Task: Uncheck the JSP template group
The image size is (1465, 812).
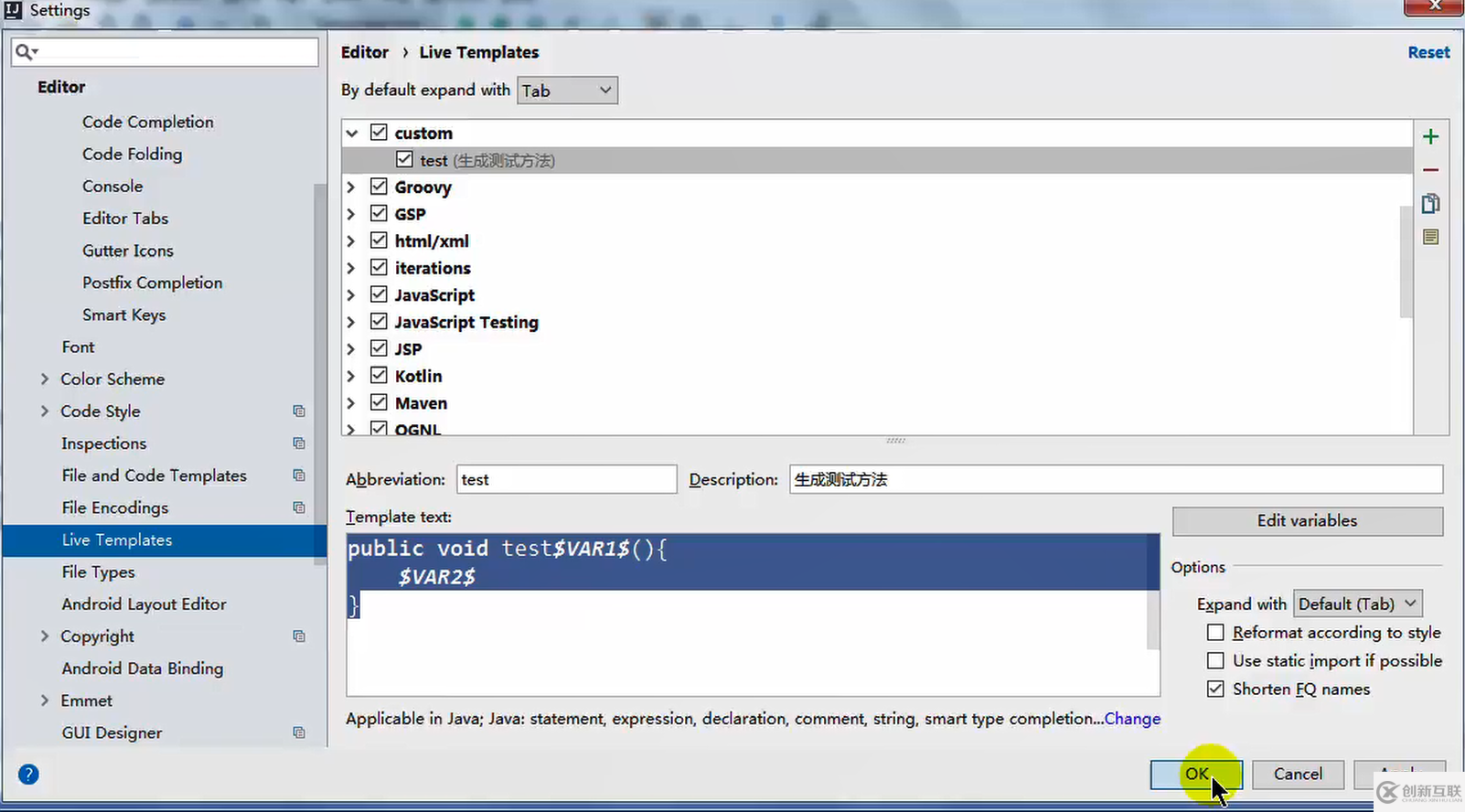Action: [379, 348]
